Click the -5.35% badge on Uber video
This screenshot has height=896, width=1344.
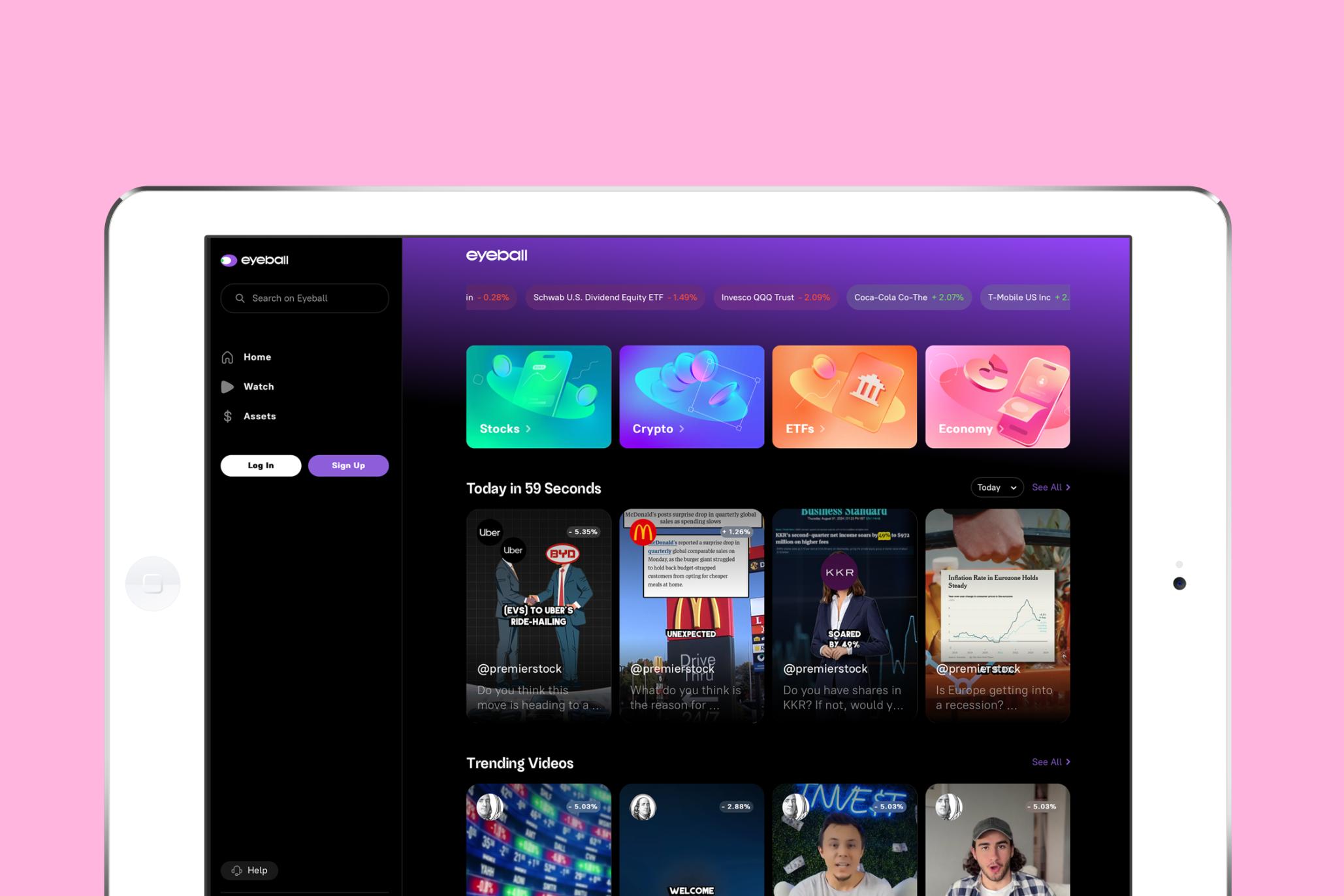click(583, 532)
